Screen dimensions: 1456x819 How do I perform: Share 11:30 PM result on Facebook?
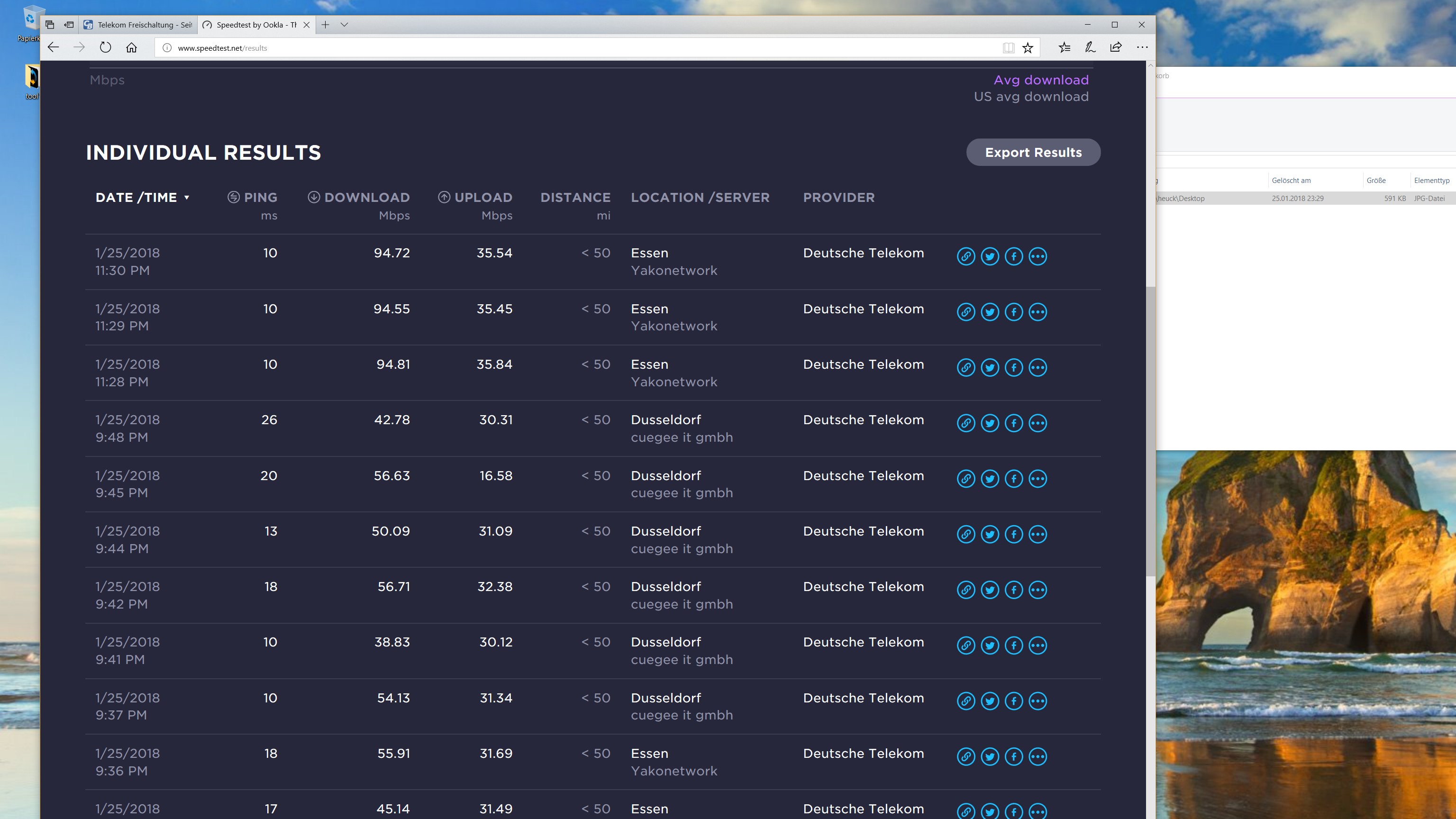[1014, 256]
